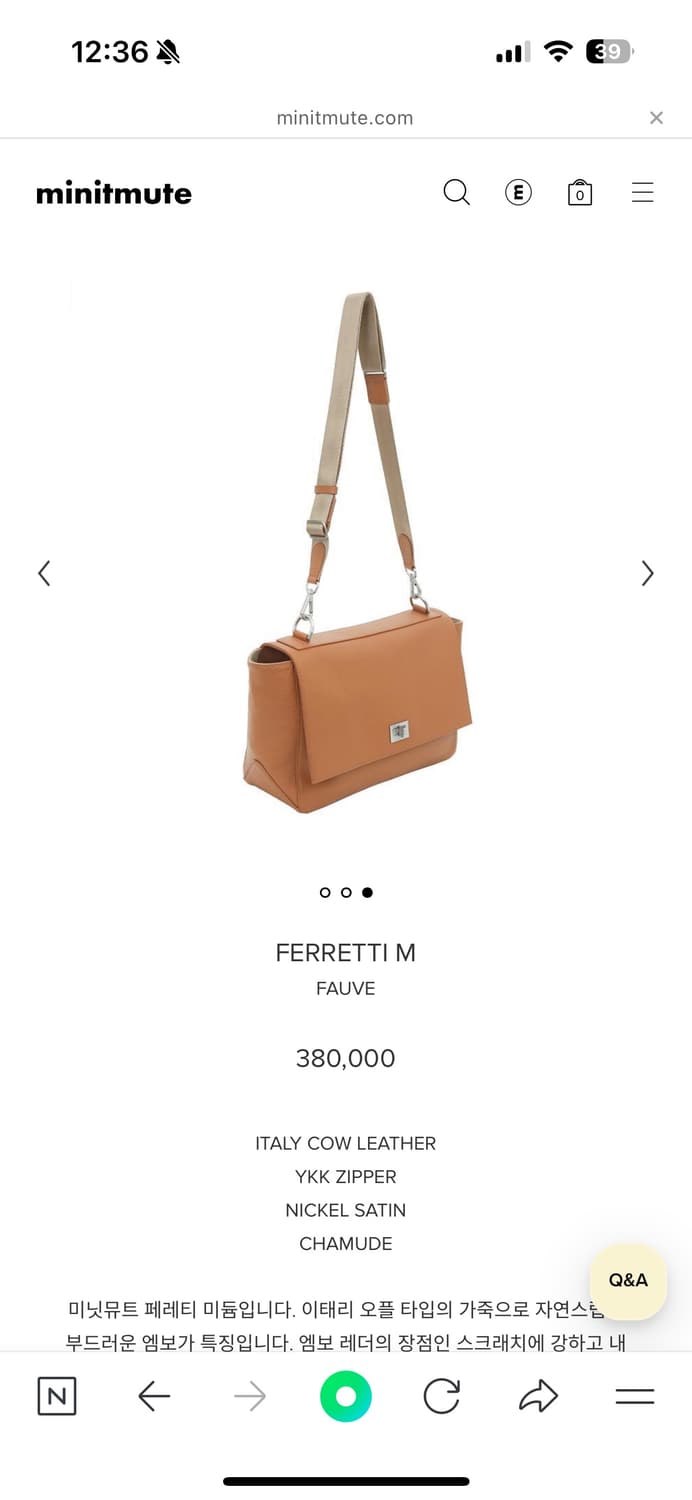
Task: Open the search magnifier icon
Action: click(456, 192)
